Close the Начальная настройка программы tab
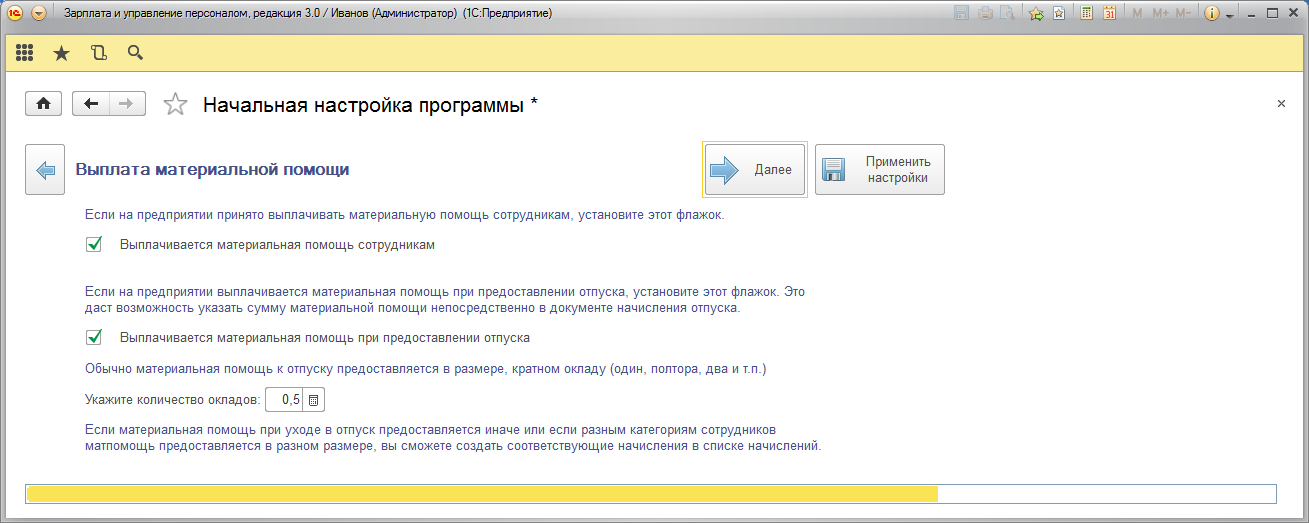 coord(1281,104)
